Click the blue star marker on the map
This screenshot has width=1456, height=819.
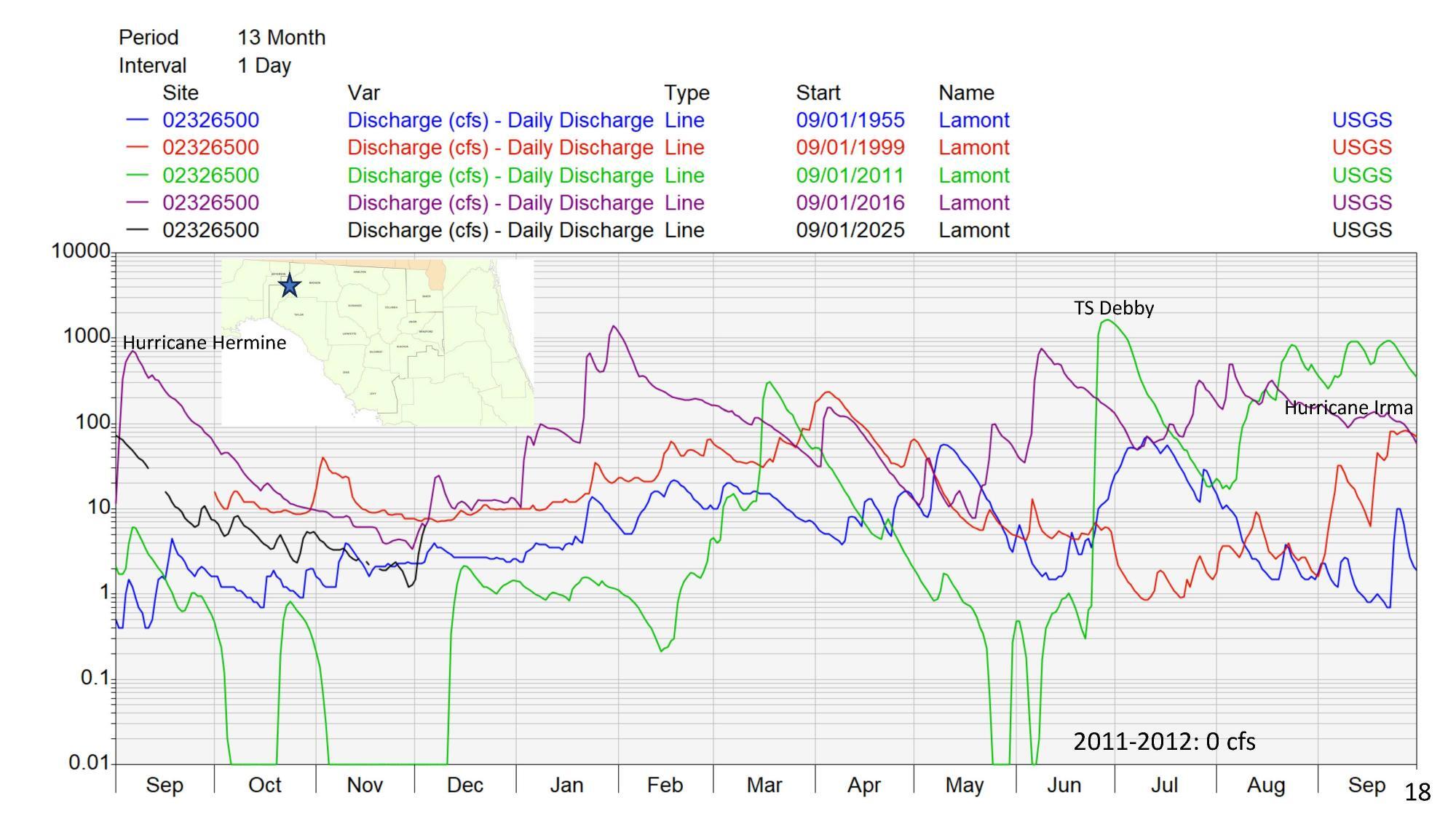[x=288, y=287]
